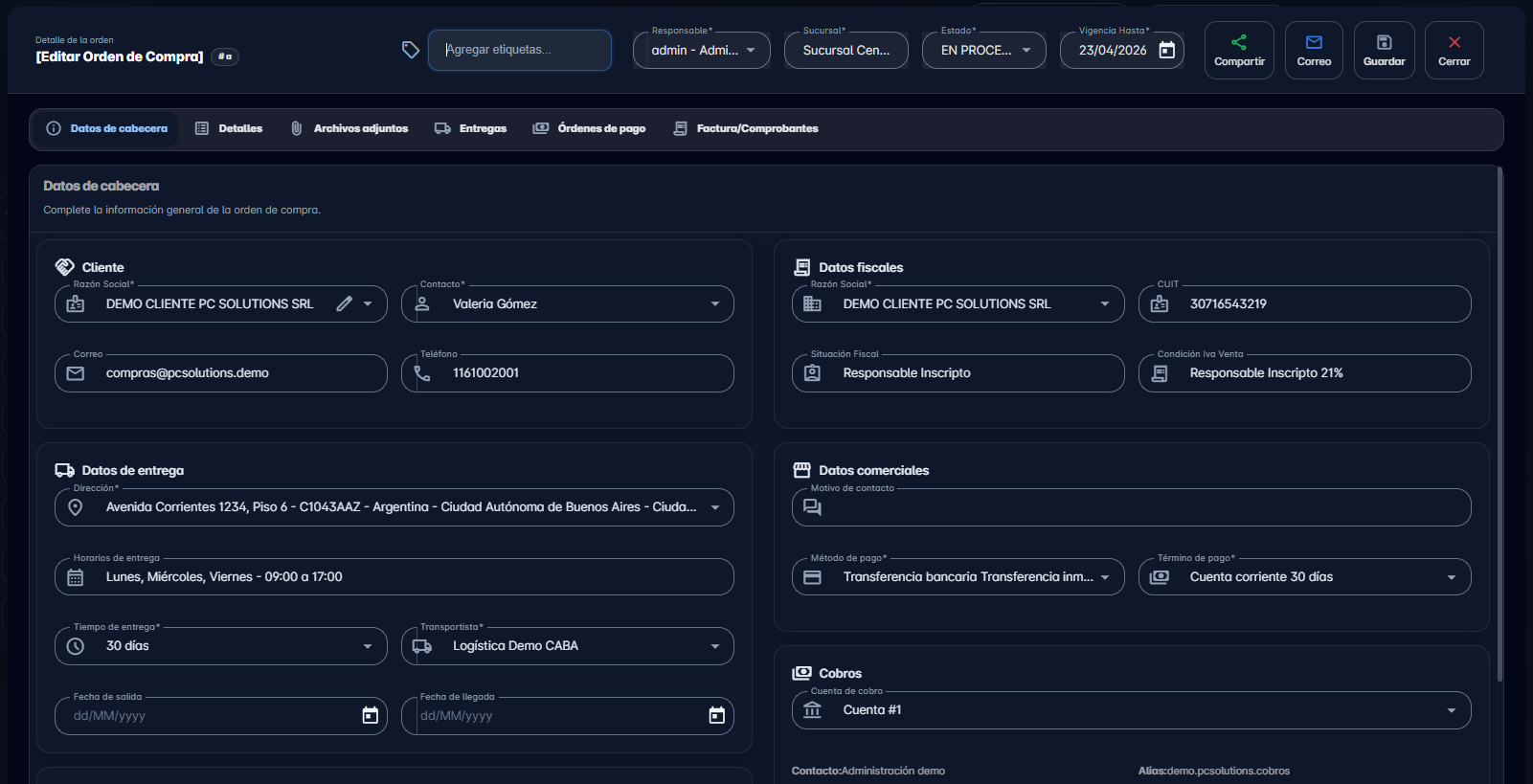1533x784 pixels.
Task: Click the #a badge next to the title
Action: tap(225, 56)
